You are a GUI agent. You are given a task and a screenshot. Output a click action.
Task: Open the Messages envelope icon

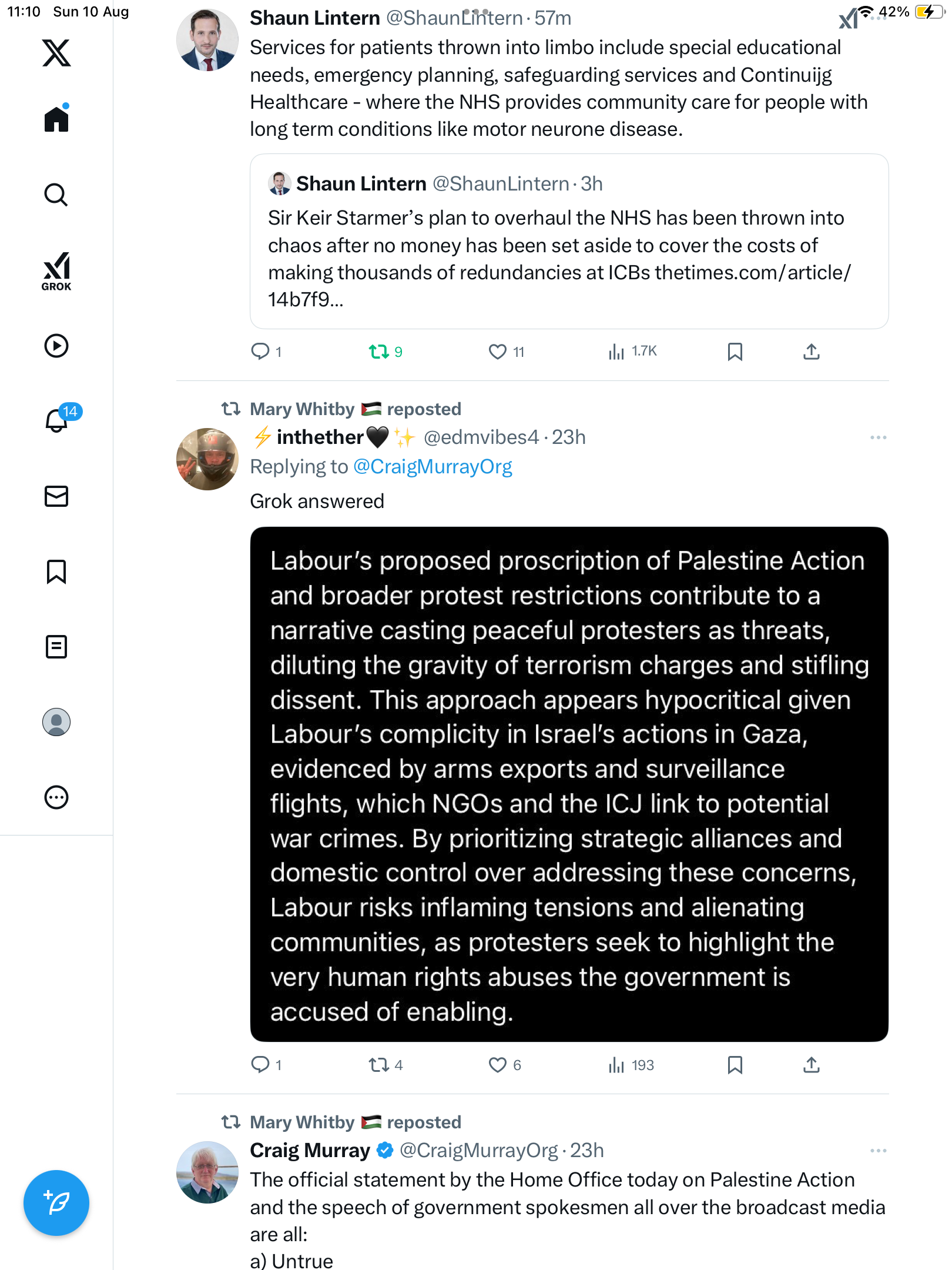56,496
